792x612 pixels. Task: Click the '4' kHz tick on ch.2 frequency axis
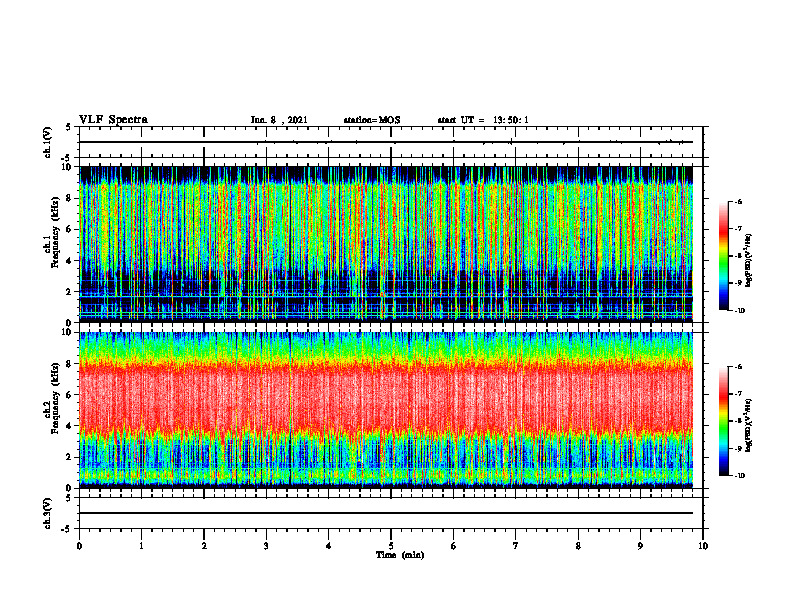pyautogui.click(x=71, y=426)
